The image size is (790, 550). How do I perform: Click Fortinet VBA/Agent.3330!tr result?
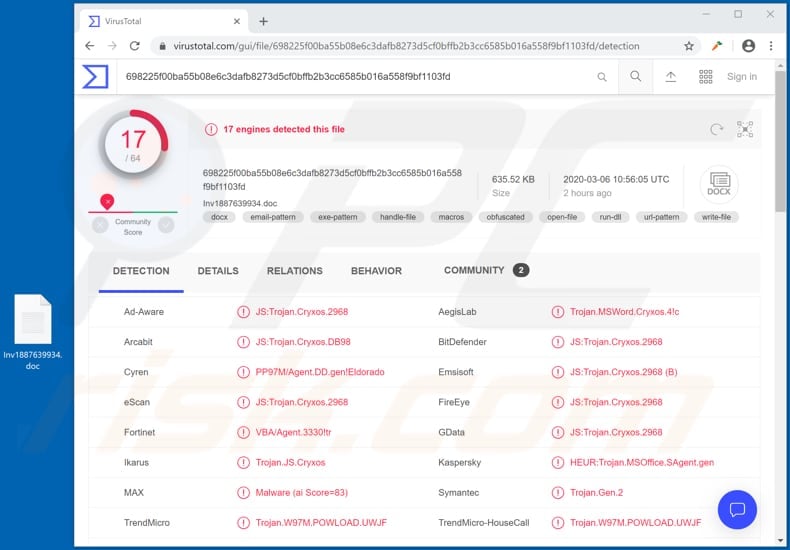click(293, 432)
